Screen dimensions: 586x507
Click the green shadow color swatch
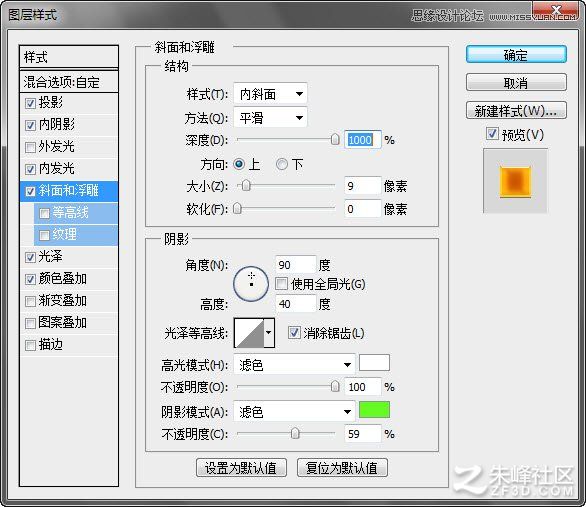[x=374, y=410]
